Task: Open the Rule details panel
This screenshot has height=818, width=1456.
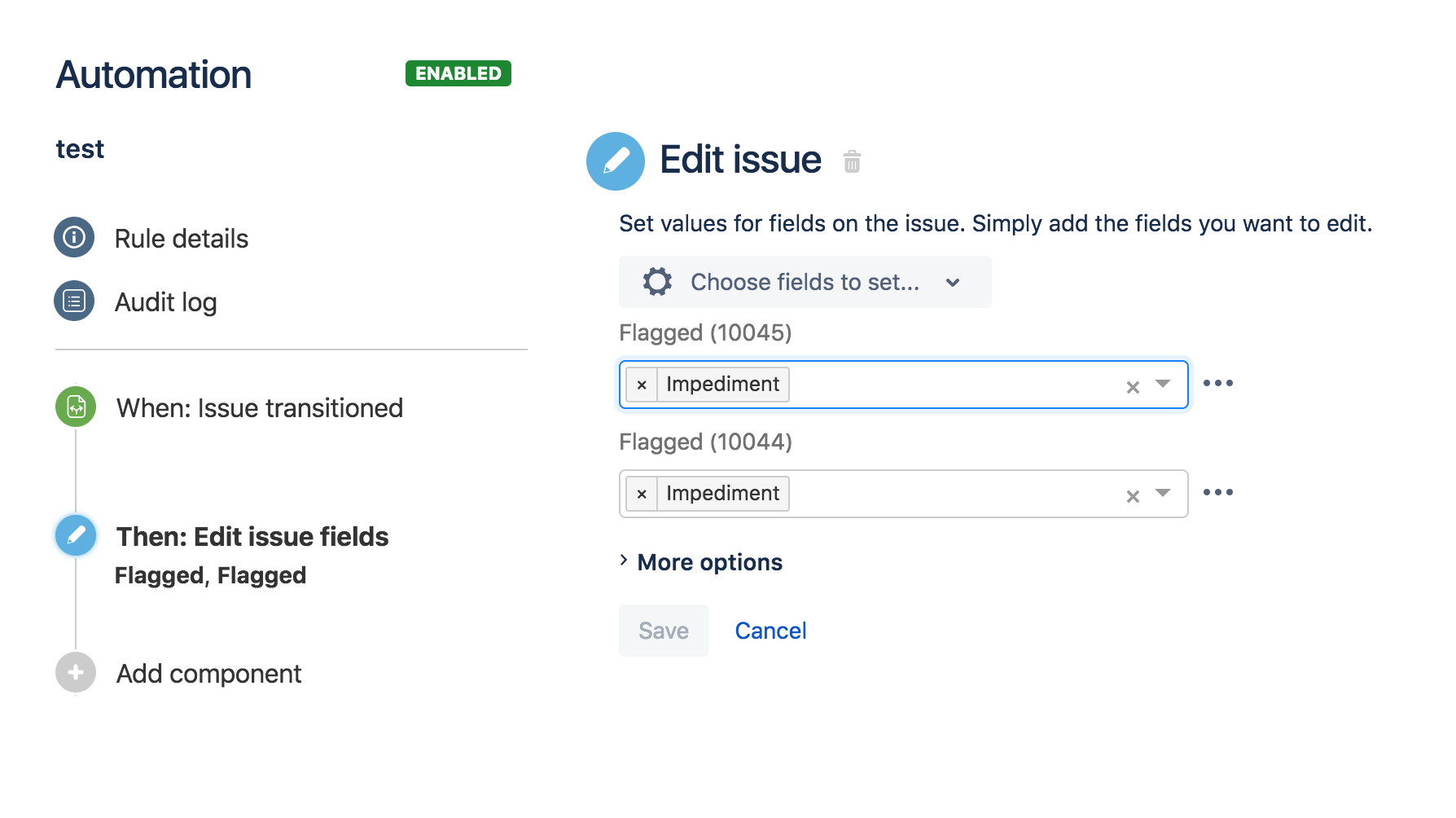Action: point(181,238)
